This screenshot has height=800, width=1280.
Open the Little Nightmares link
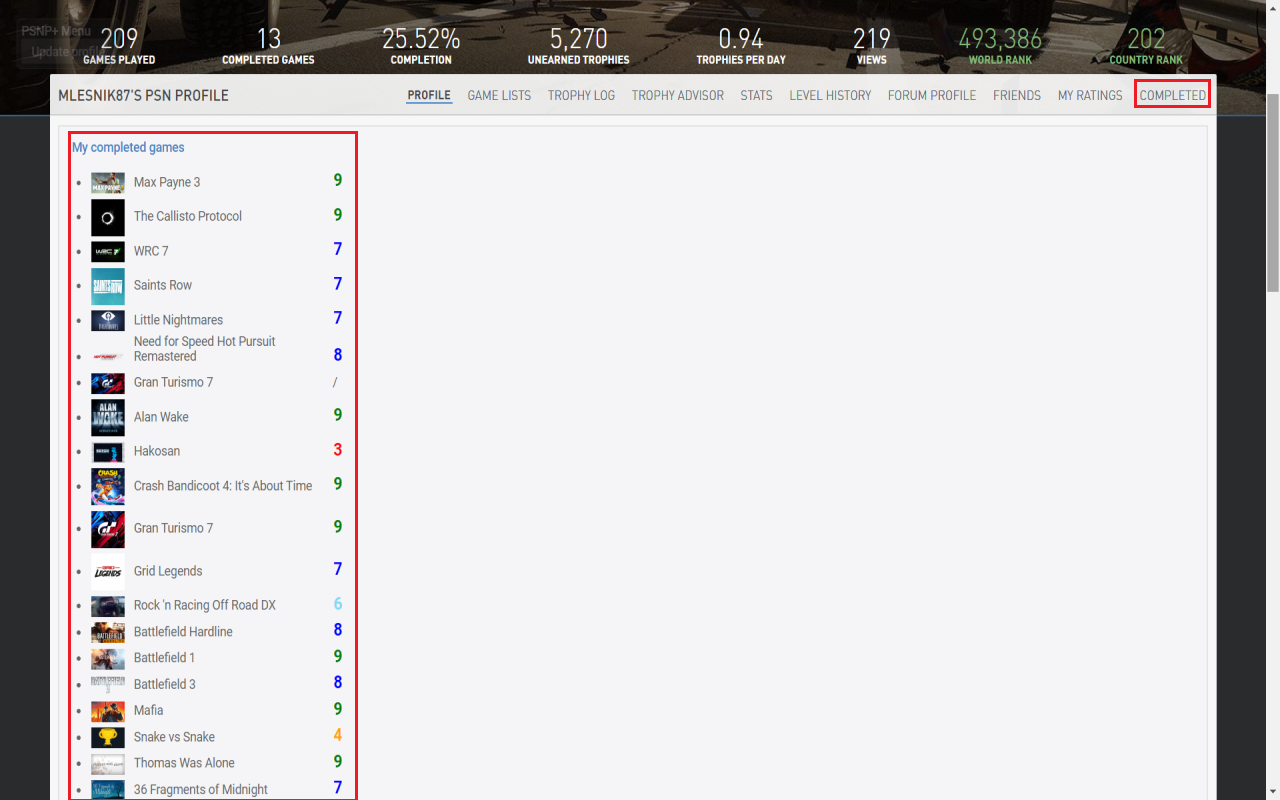178,320
